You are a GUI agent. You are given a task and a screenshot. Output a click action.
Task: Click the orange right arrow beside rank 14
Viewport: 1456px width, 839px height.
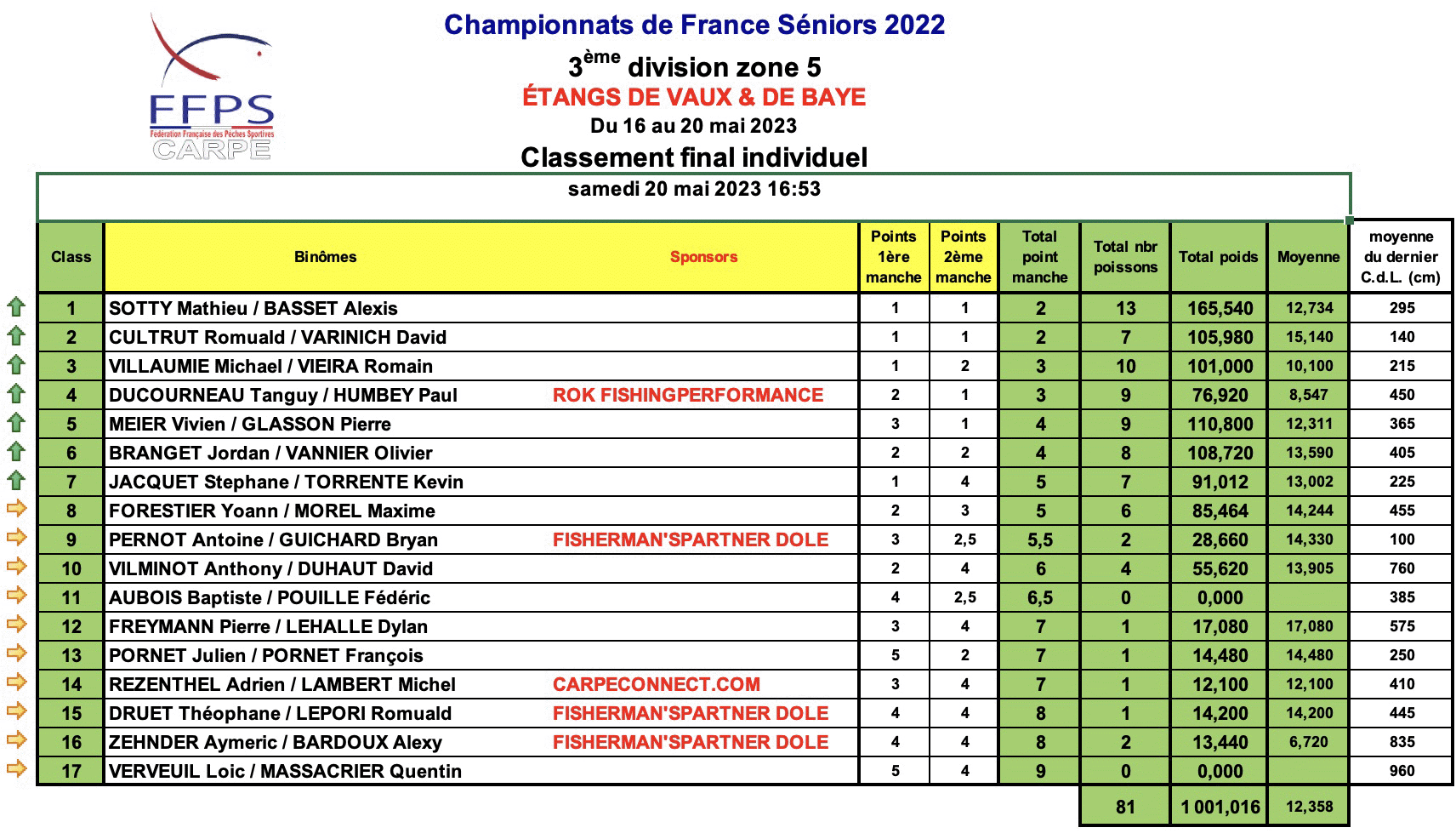[x=16, y=683]
